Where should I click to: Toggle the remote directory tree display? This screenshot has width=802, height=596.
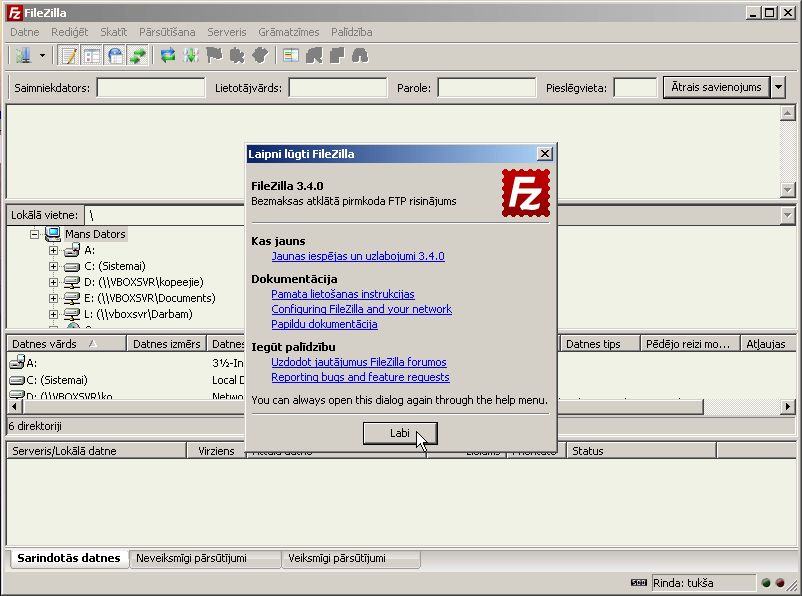coord(116,55)
